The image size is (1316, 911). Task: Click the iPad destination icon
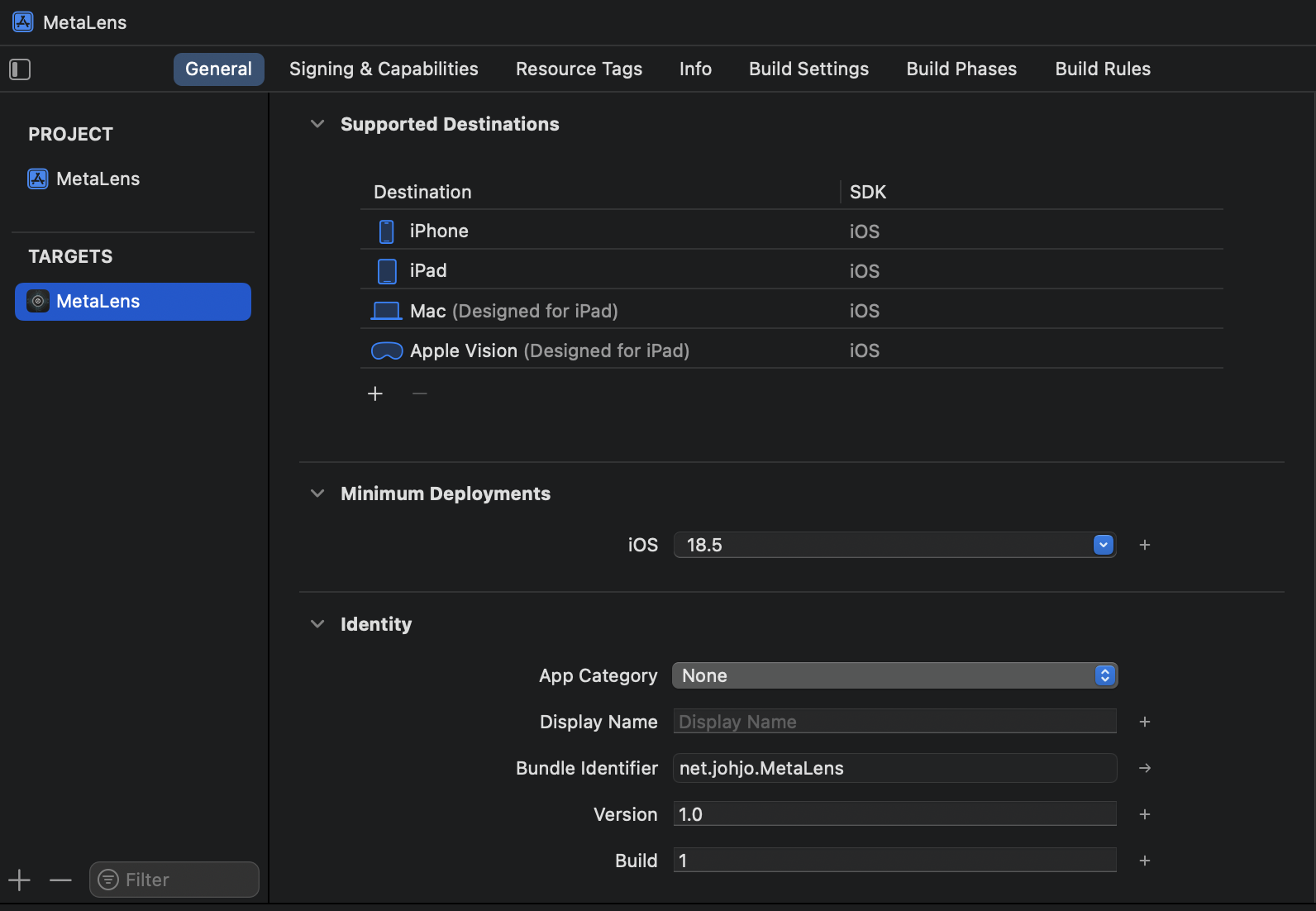387,271
